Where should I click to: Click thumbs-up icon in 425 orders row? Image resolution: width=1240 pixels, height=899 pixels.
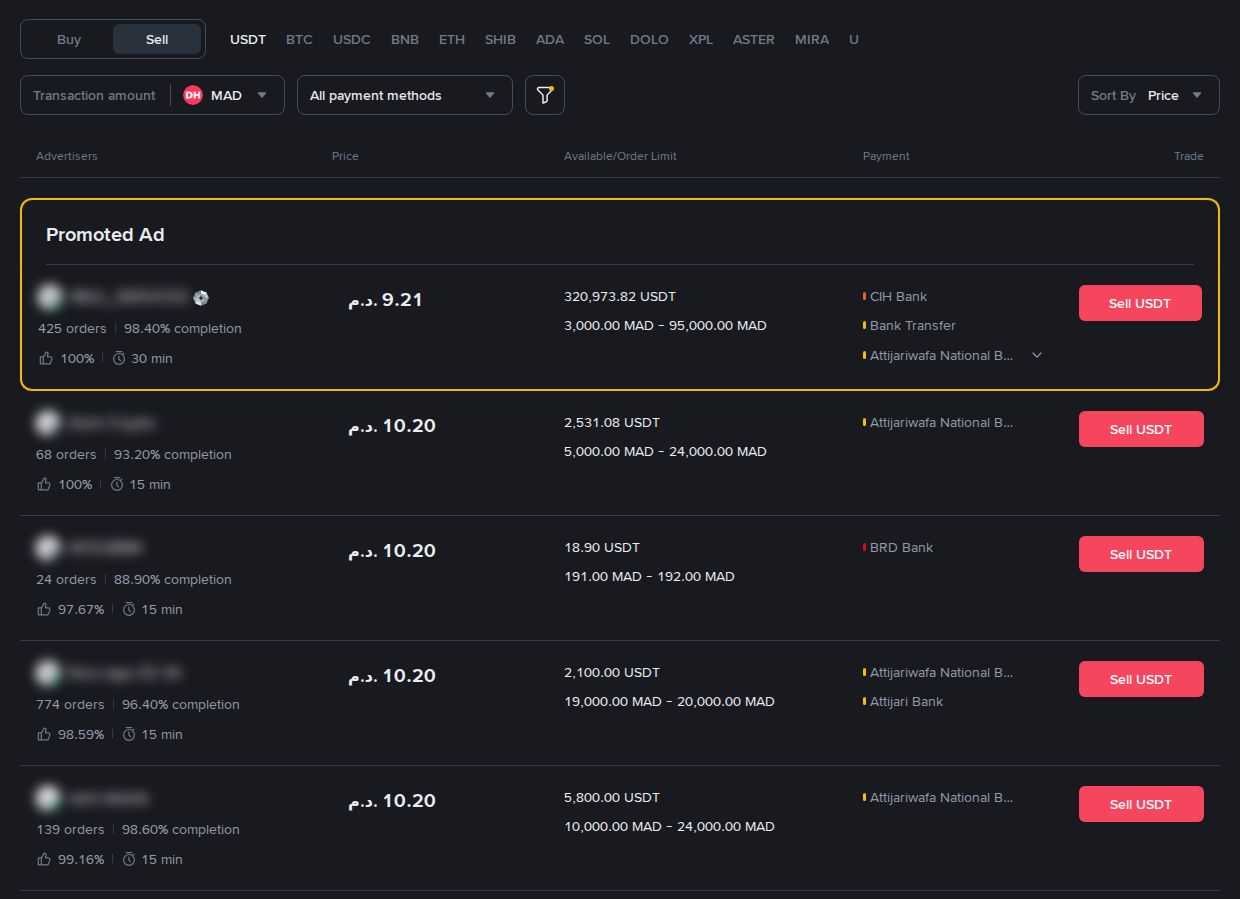(x=46, y=358)
